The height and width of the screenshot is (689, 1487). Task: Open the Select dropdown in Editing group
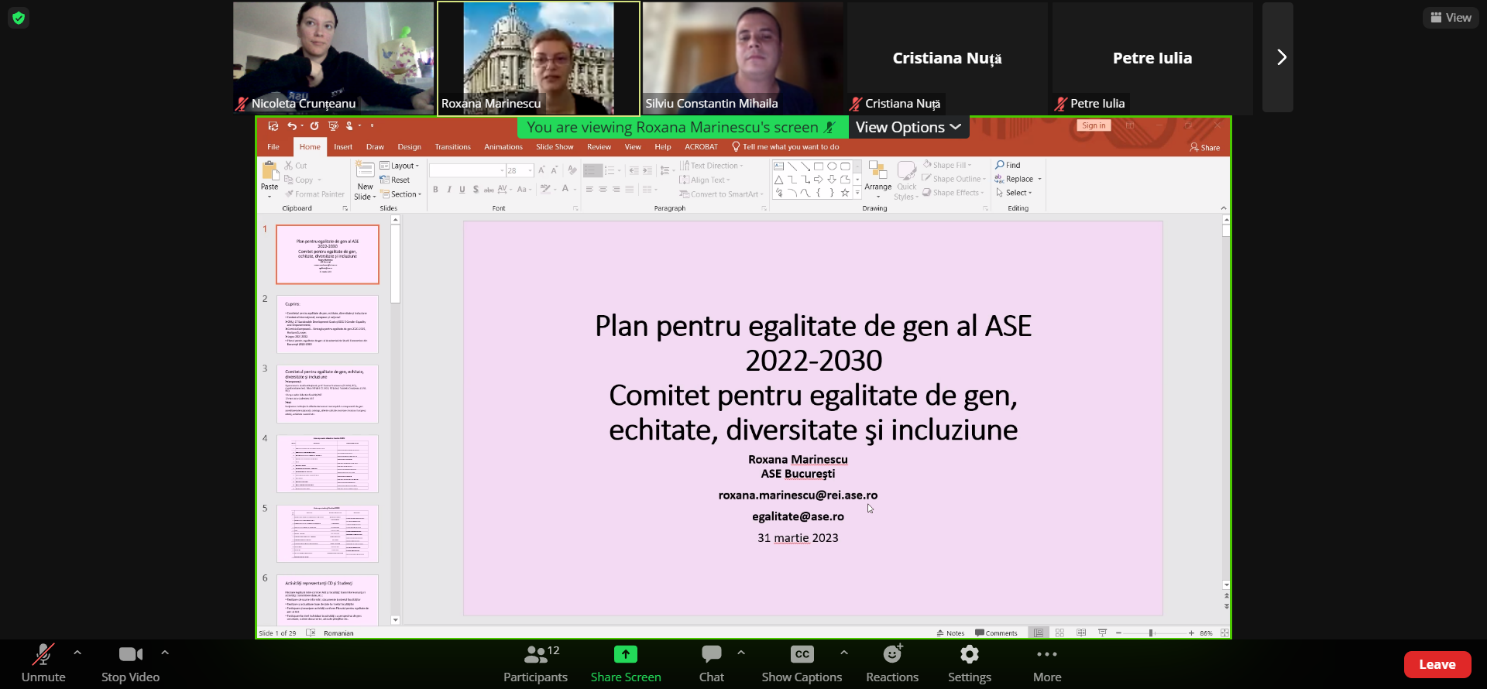click(1014, 192)
